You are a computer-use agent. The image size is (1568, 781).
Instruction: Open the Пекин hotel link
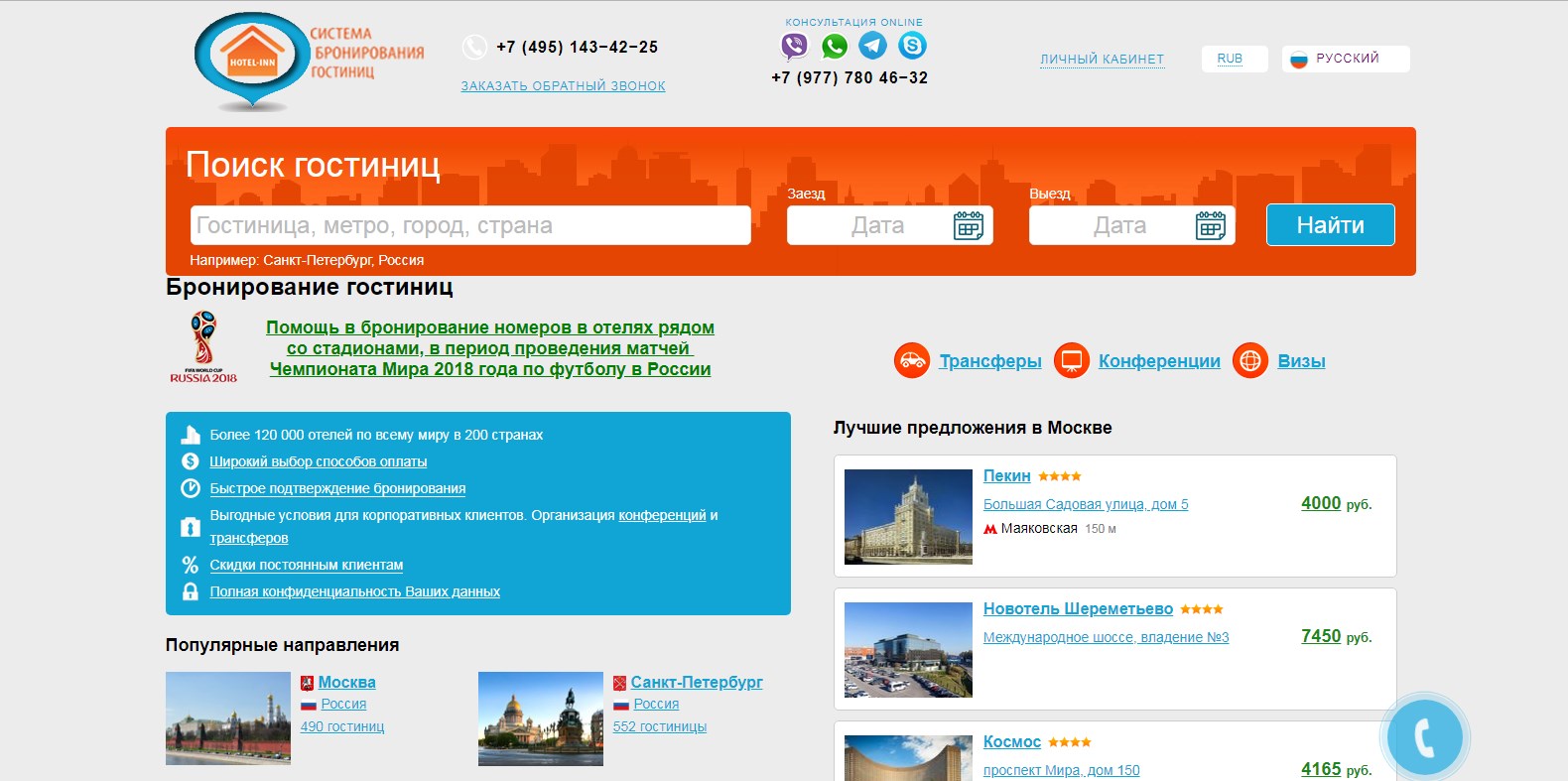click(x=1006, y=476)
